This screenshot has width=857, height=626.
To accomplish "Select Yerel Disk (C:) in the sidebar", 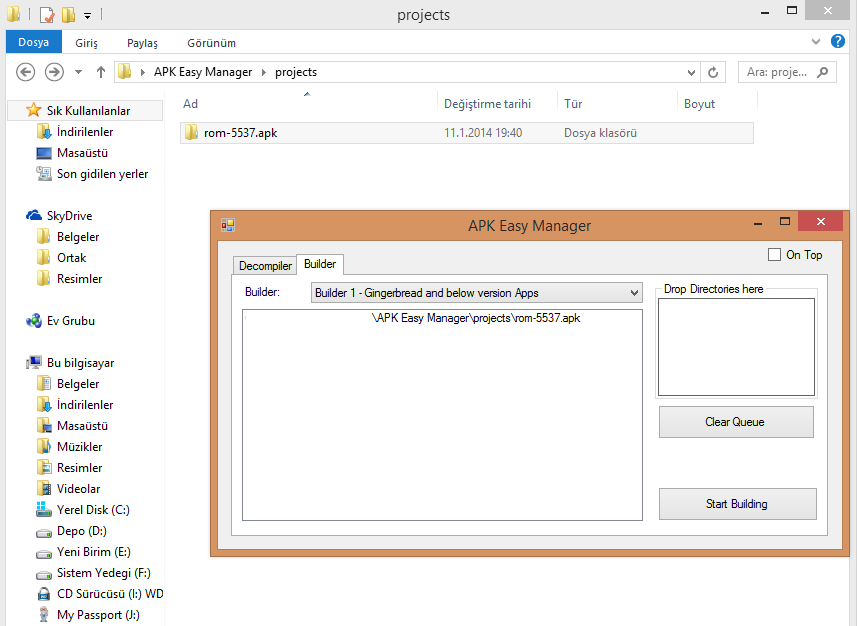I will [x=92, y=510].
